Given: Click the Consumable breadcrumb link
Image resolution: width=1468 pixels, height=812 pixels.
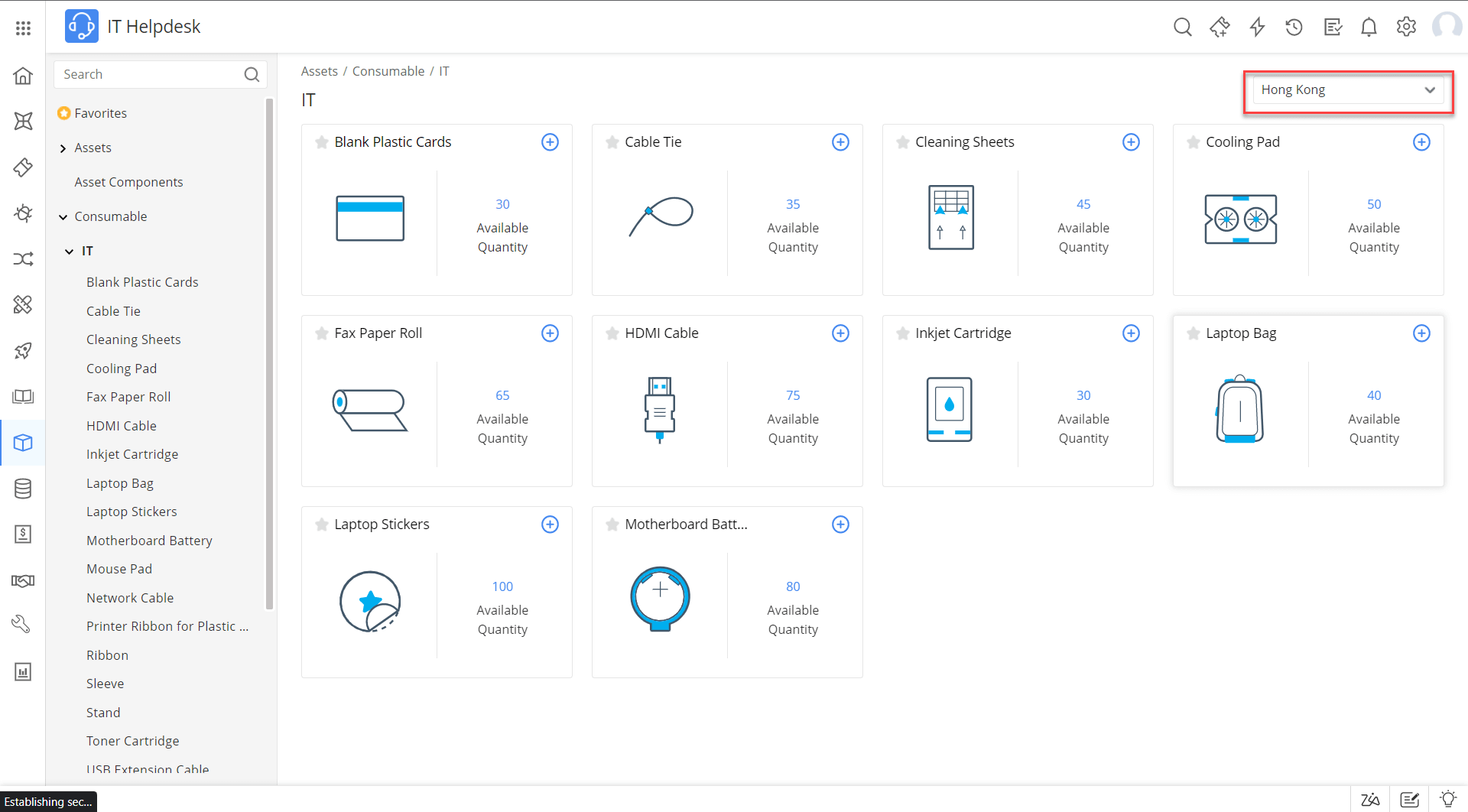Looking at the screenshot, I should click(388, 70).
